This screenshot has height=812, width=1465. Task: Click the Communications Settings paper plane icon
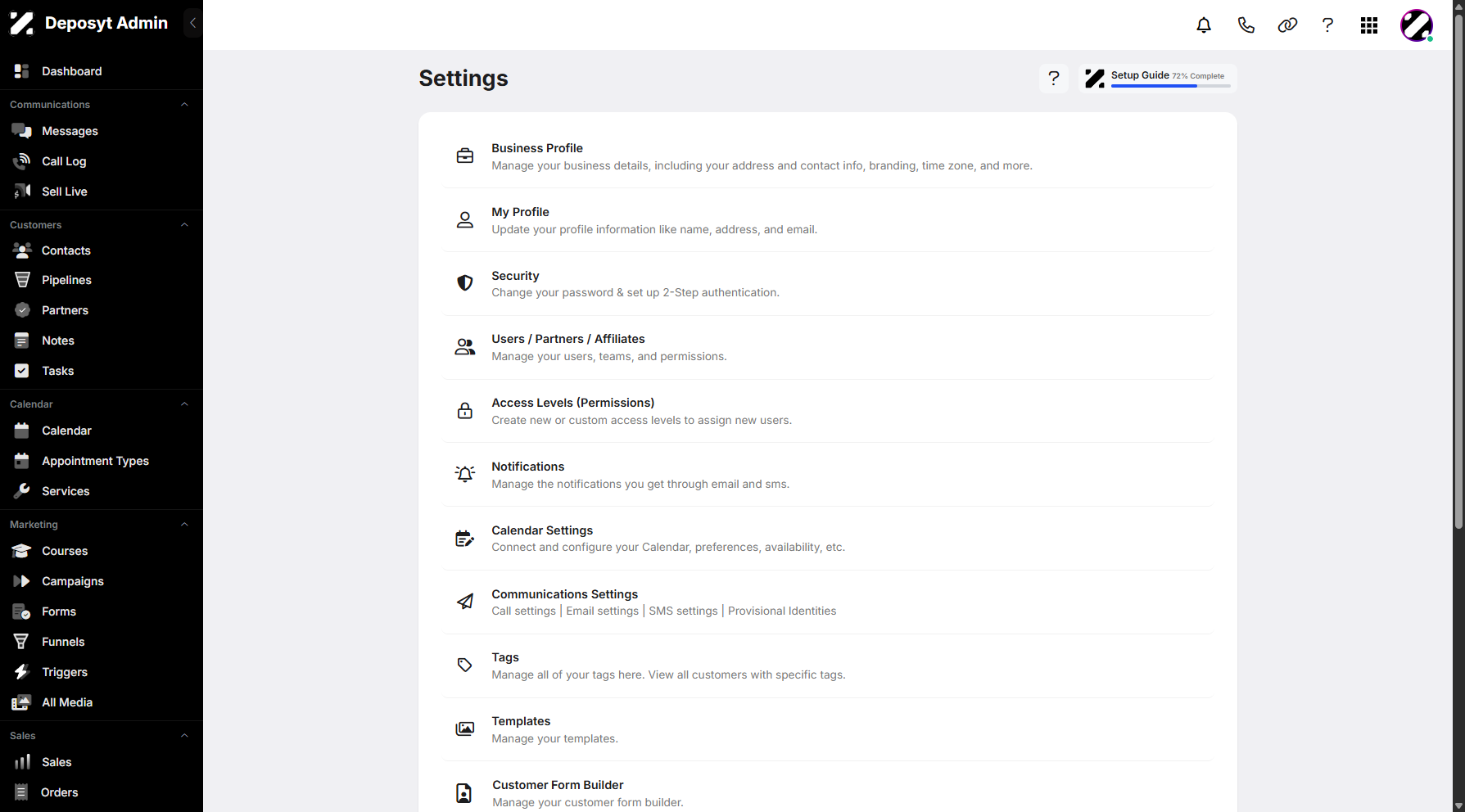tap(465, 602)
